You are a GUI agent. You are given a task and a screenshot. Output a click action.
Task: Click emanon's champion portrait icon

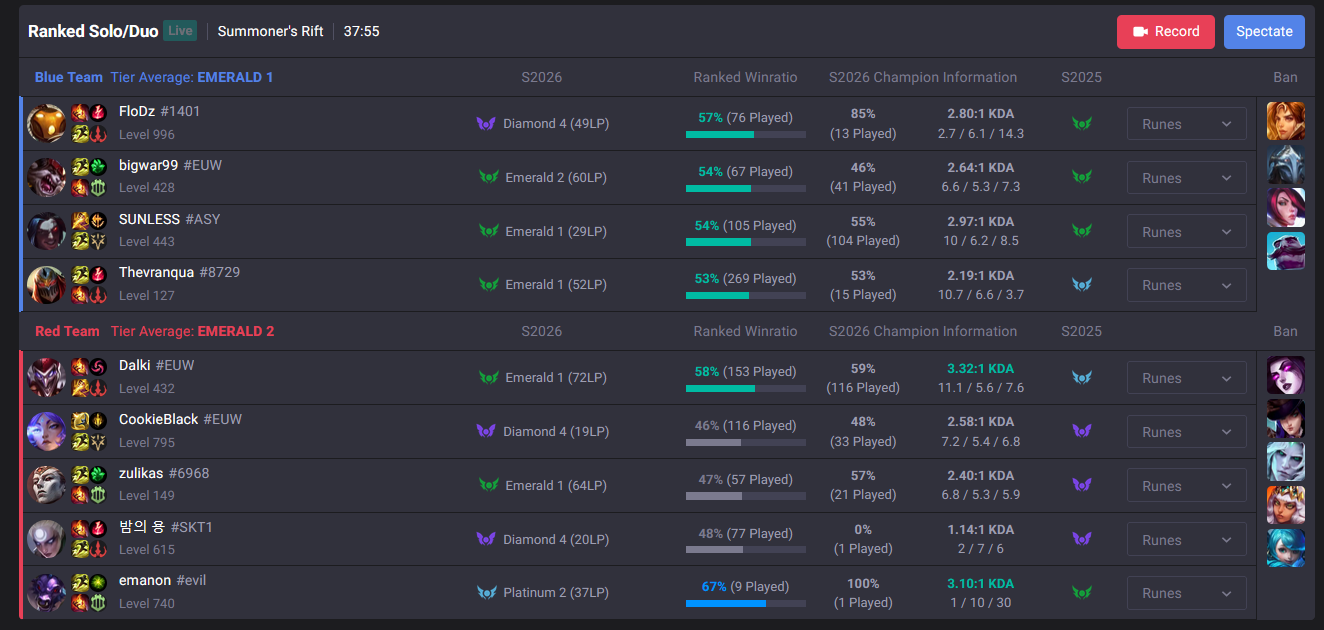pos(46,593)
